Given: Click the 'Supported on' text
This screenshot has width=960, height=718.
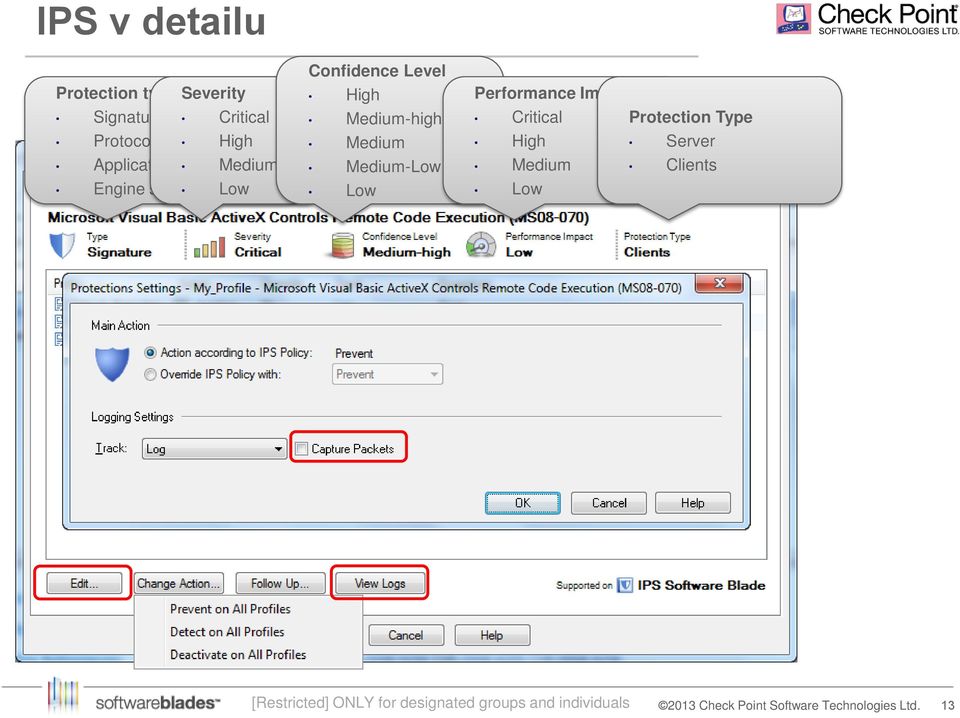Looking at the screenshot, I should click(584, 585).
